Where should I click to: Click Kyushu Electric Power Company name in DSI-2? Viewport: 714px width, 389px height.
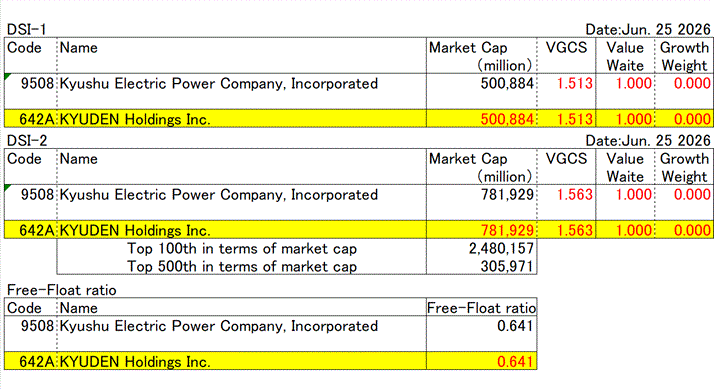219,194
